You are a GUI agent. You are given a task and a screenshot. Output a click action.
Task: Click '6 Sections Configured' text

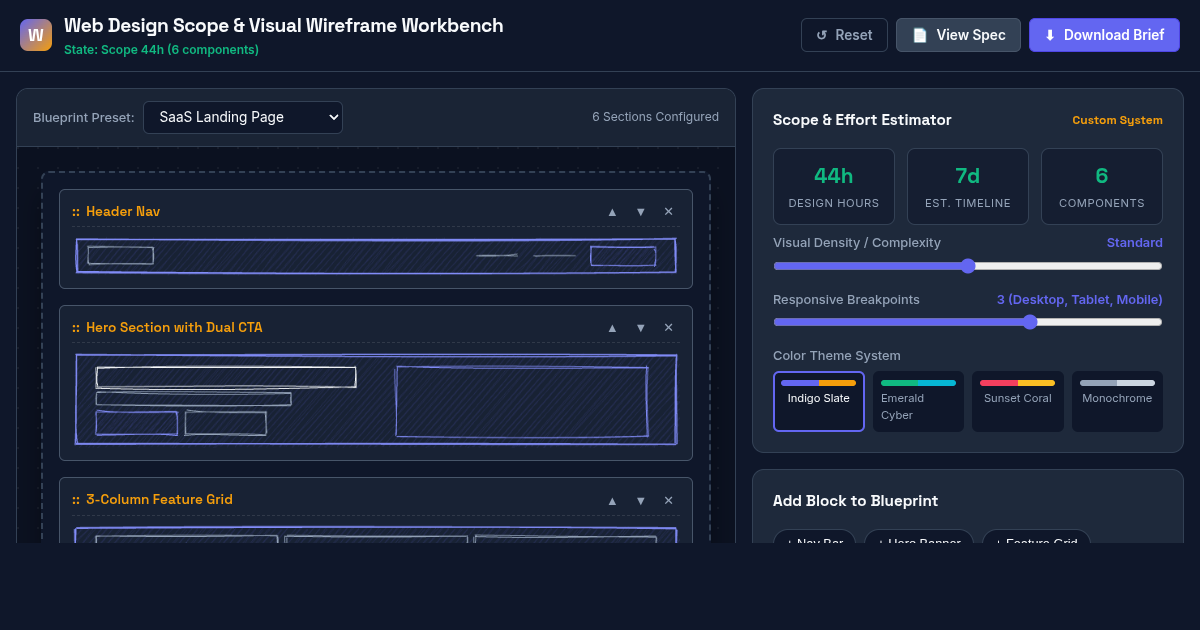pos(655,117)
